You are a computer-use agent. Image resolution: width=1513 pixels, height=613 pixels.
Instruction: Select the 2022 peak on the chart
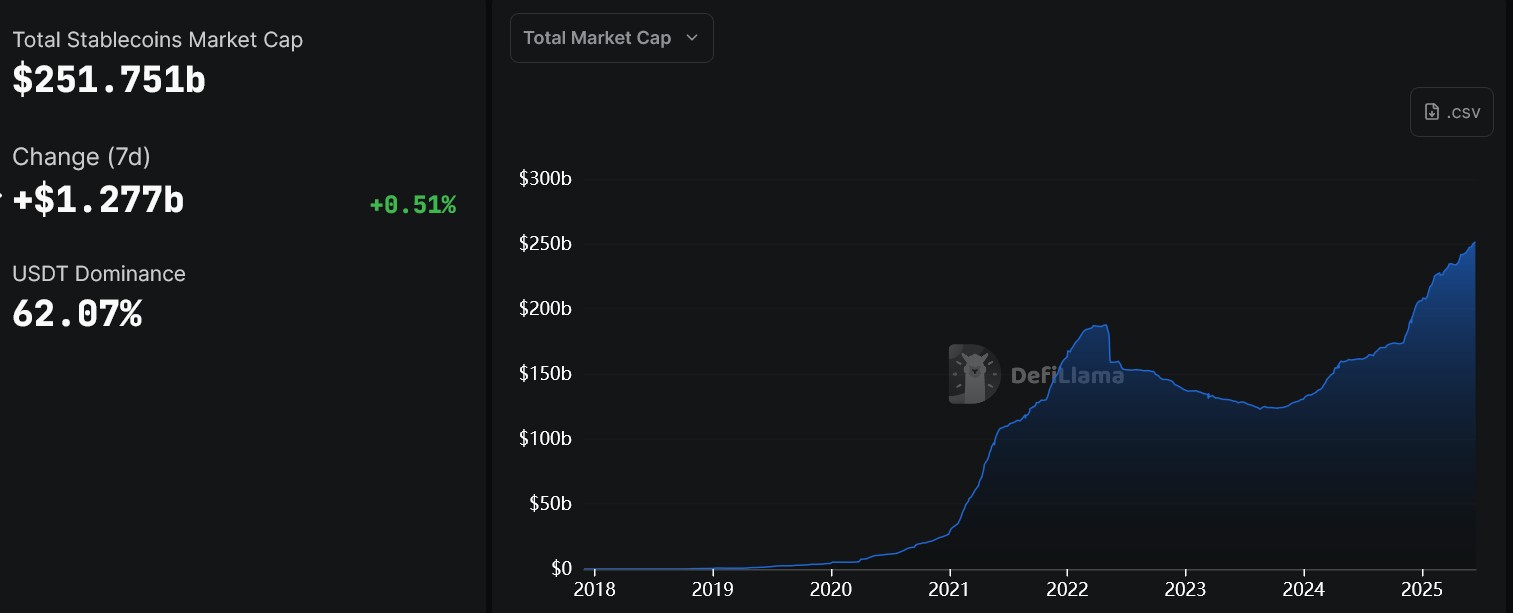(x=1097, y=327)
